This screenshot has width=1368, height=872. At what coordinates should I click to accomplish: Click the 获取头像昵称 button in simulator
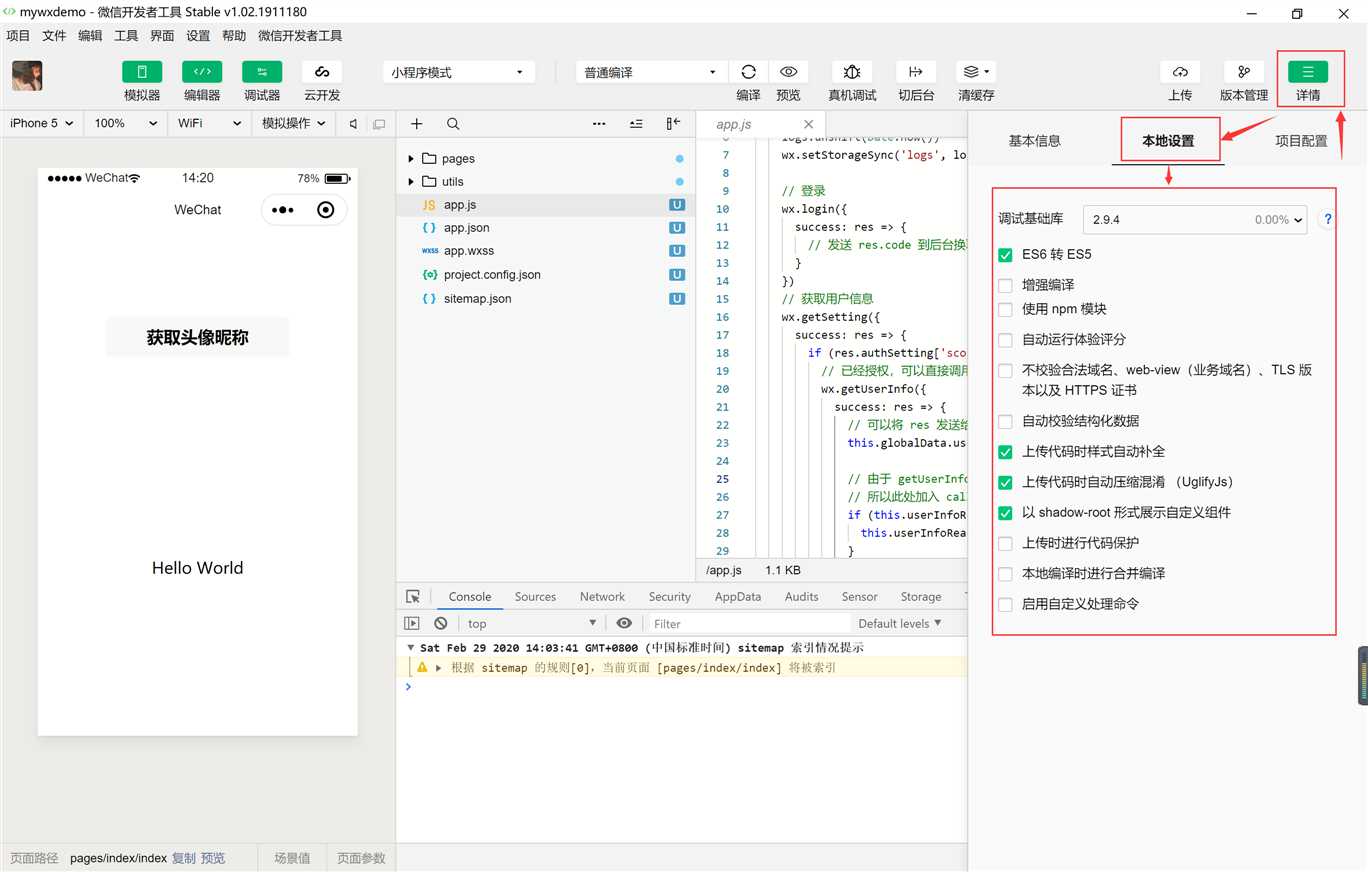198,337
